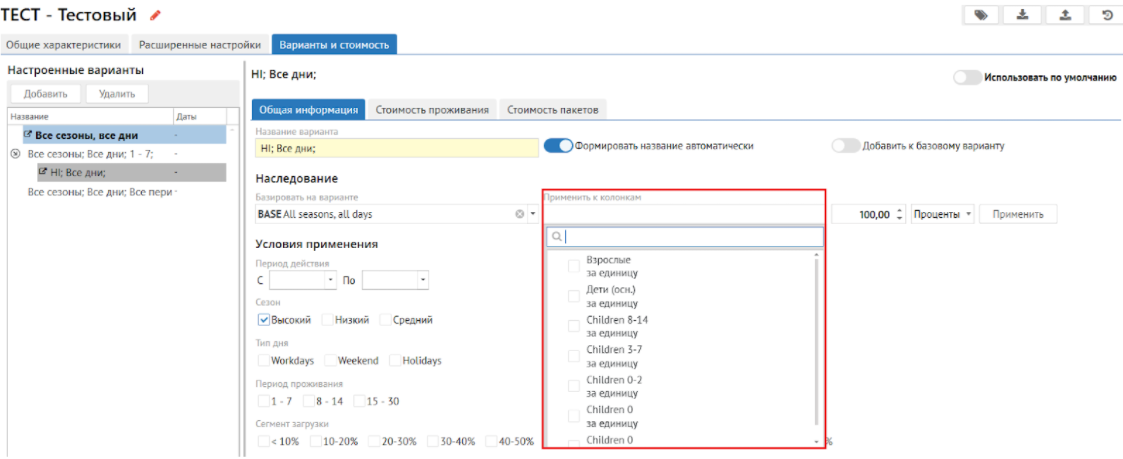Viewport: 1123px width, 459px height.
Task: Expand the 'Базировать на варианте' dropdown arrow
Action: [533, 214]
